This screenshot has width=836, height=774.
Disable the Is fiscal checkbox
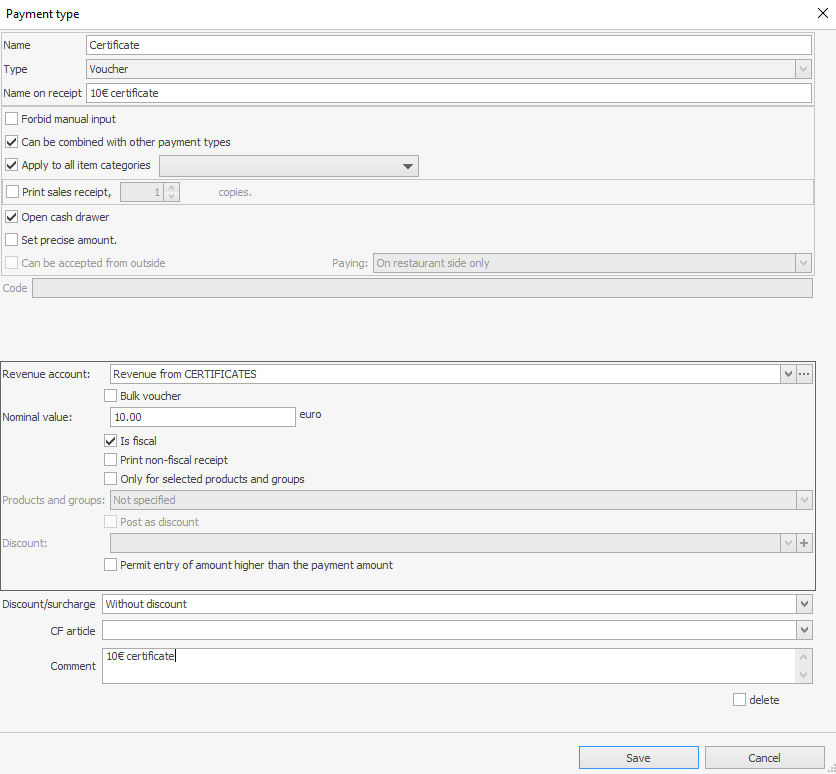coord(111,441)
